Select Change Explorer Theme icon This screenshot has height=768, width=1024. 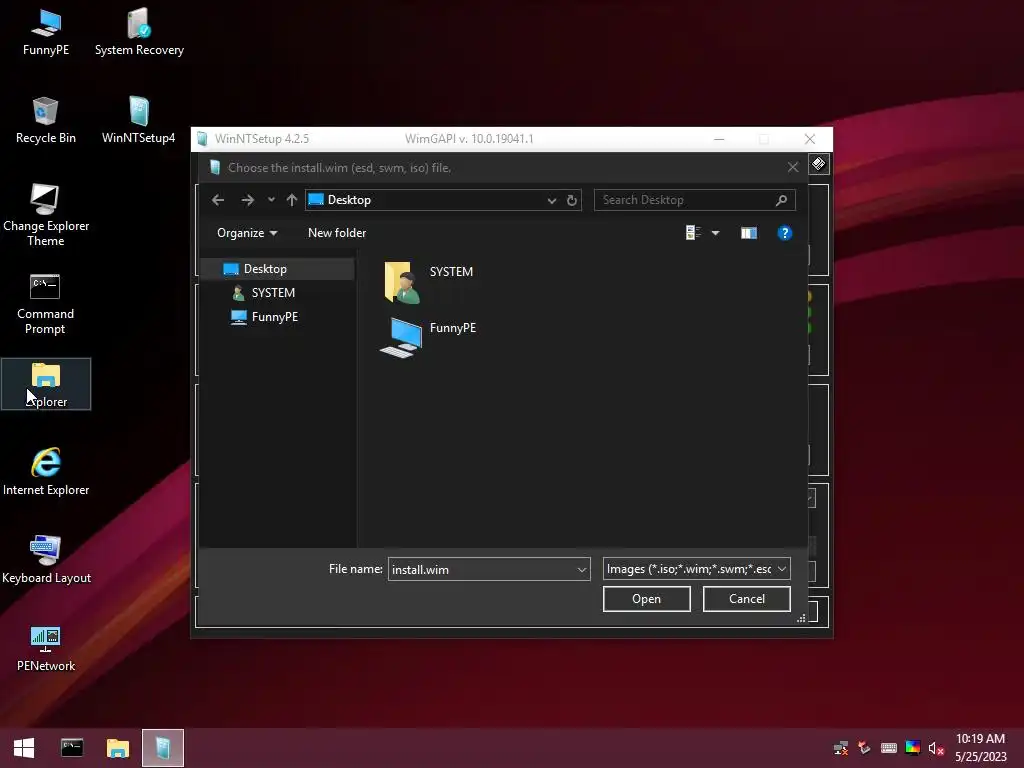pos(46,216)
